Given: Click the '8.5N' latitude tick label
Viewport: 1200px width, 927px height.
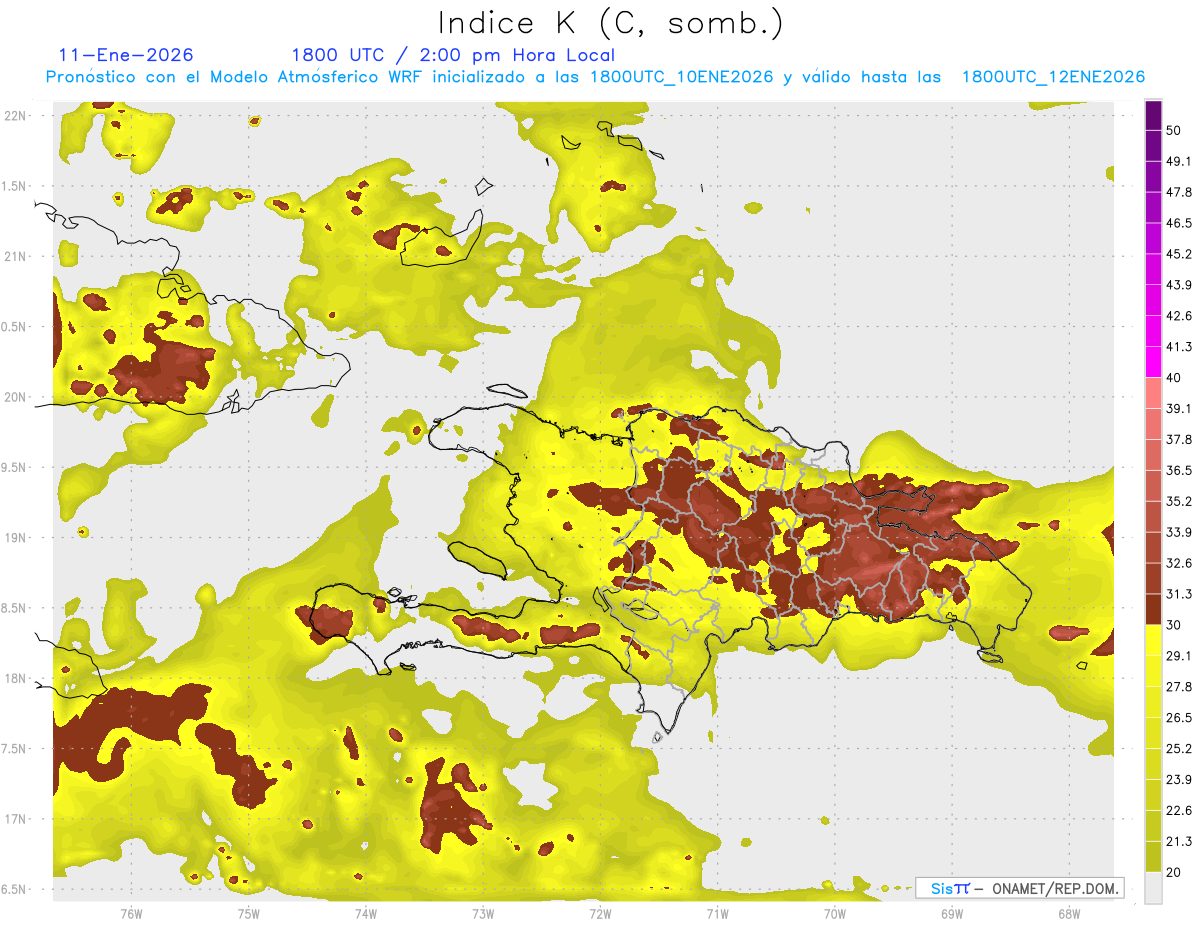Looking at the screenshot, I should click(15, 608).
